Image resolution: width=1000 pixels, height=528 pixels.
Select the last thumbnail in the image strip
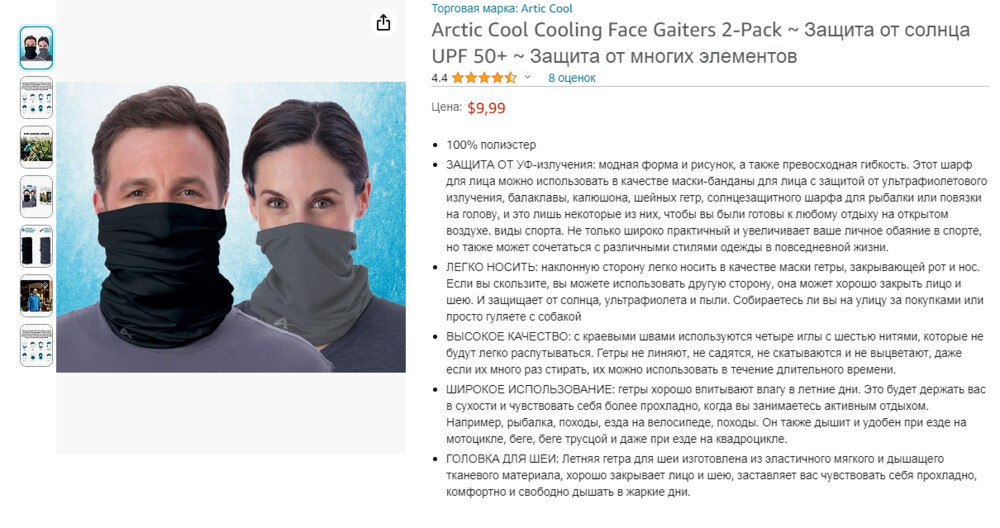pos(36,345)
